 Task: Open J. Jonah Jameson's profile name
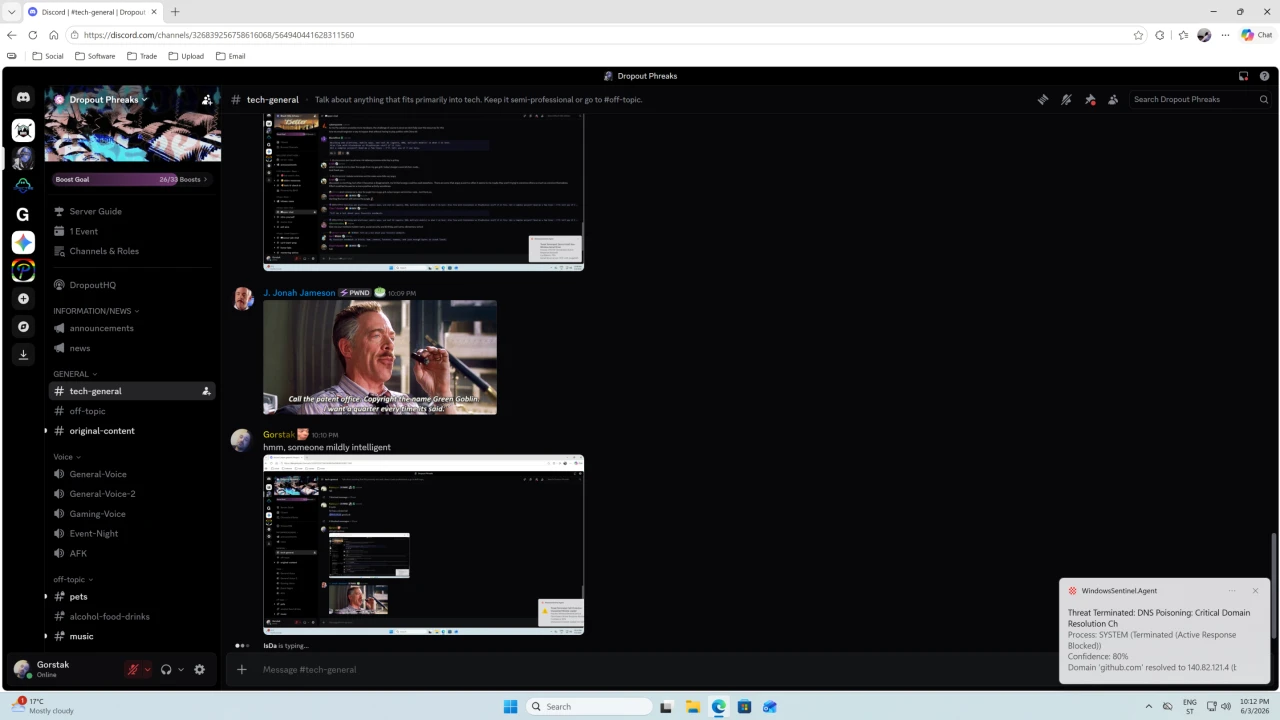pyautogui.click(x=299, y=293)
